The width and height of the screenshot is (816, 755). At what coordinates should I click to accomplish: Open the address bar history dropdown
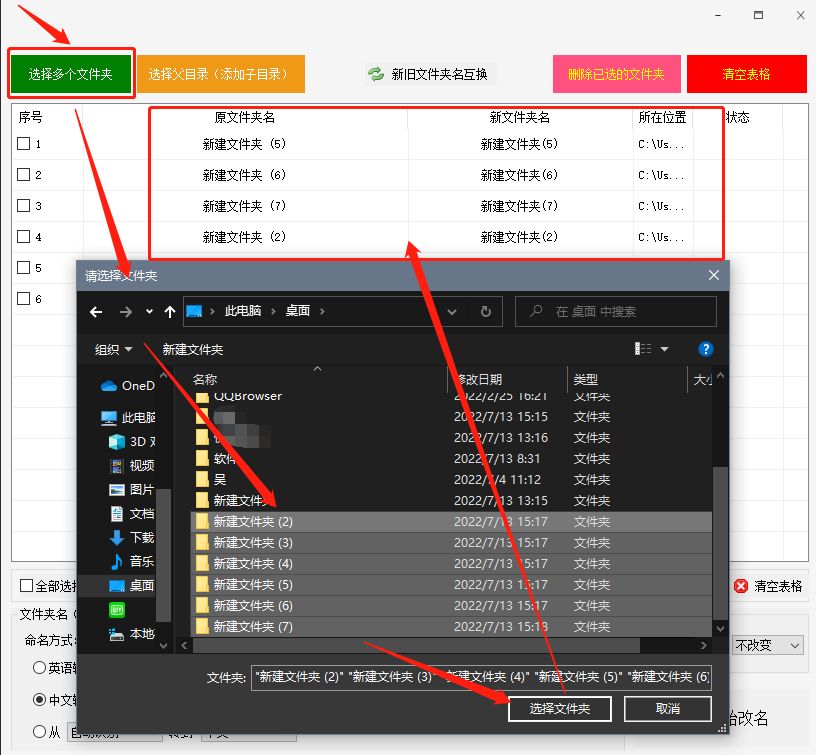pyautogui.click(x=452, y=312)
